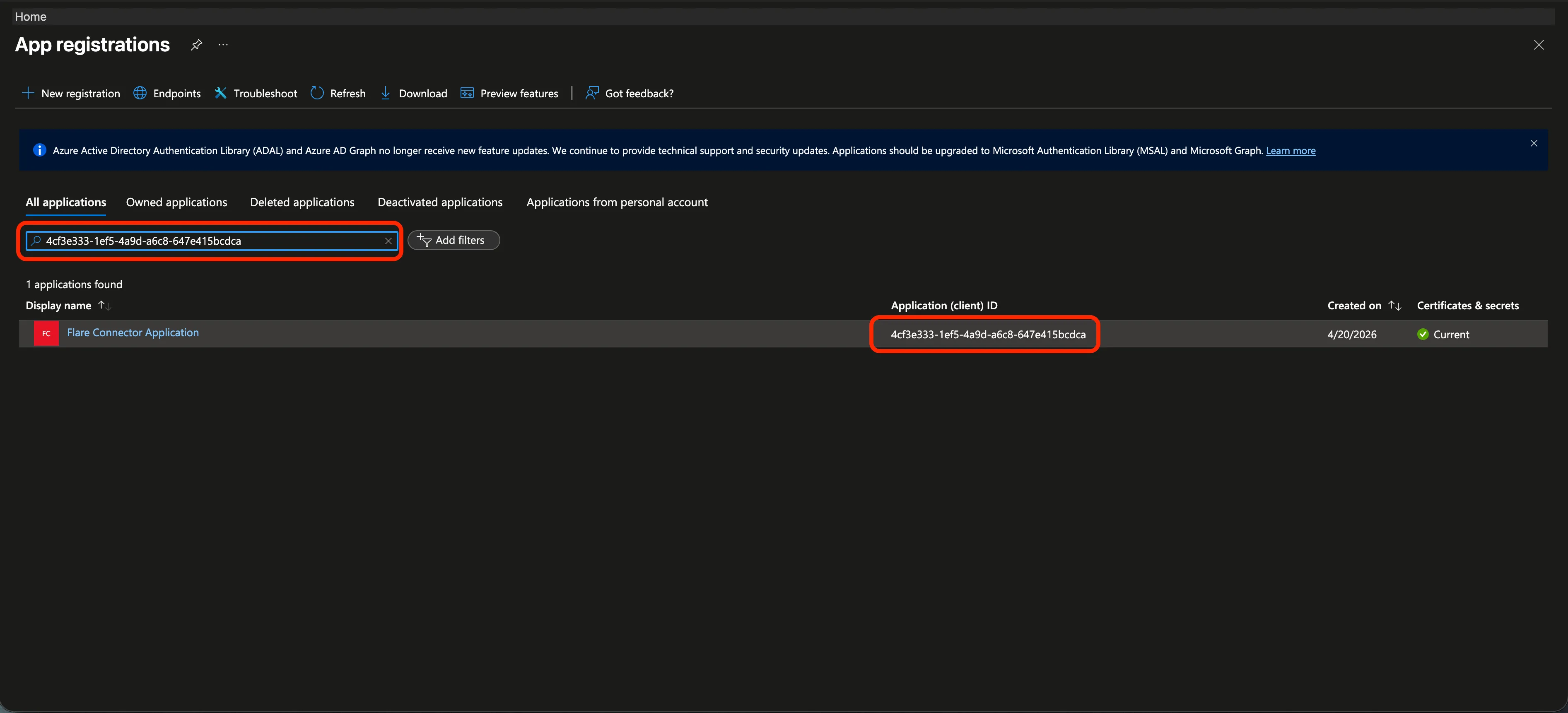This screenshot has height=713, width=1568.
Task: Click into the application search field
Action: pyautogui.click(x=212, y=241)
